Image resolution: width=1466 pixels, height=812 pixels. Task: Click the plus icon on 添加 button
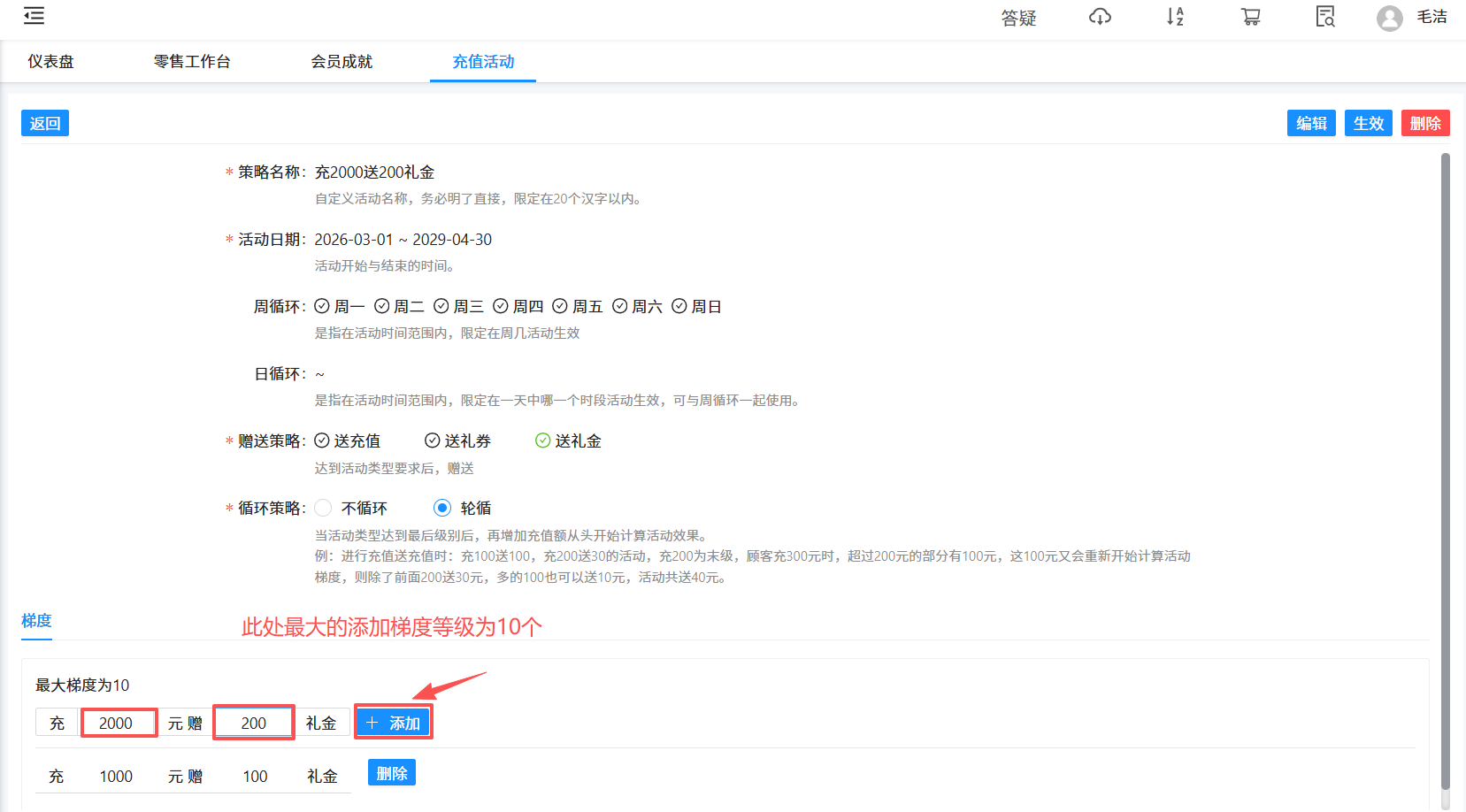point(372,722)
